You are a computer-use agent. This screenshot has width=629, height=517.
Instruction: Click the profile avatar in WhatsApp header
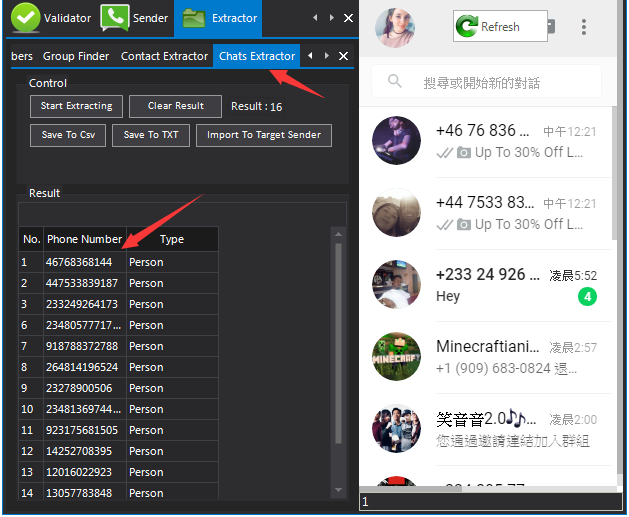pyautogui.click(x=395, y=28)
